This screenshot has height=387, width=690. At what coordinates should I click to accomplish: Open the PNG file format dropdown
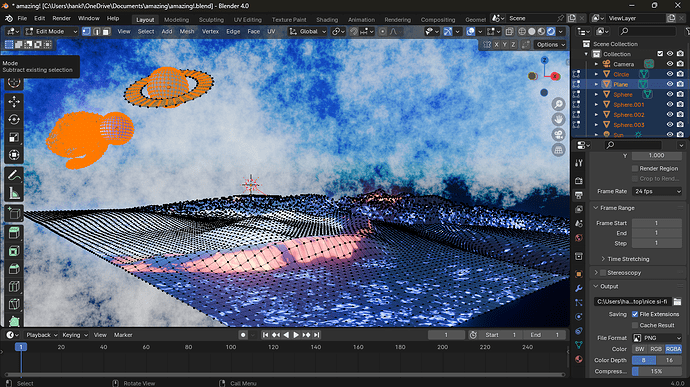657,338
